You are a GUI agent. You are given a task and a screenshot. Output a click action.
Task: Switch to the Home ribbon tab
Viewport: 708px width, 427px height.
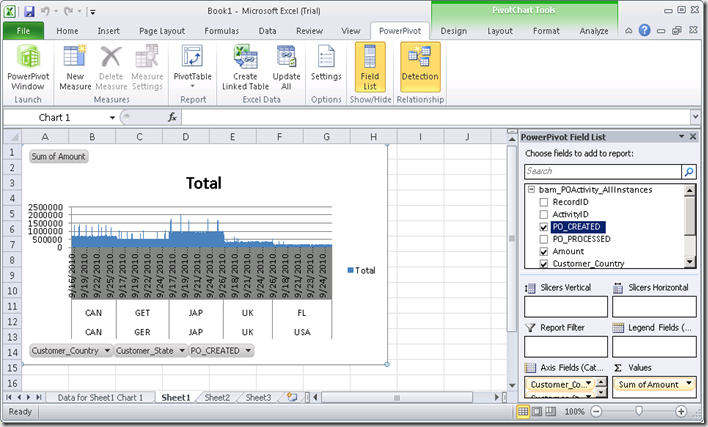[67, 31]
